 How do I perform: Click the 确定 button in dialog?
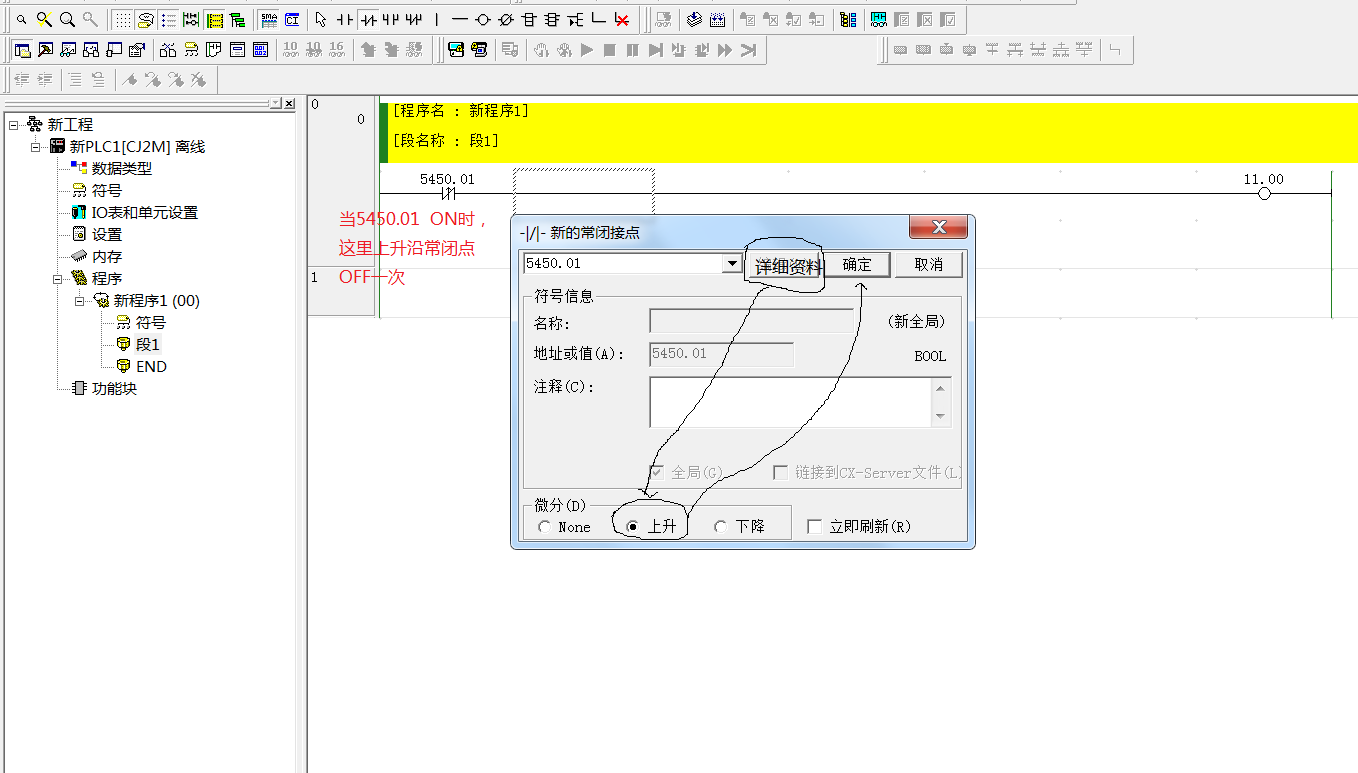click(x=857, y=265)
